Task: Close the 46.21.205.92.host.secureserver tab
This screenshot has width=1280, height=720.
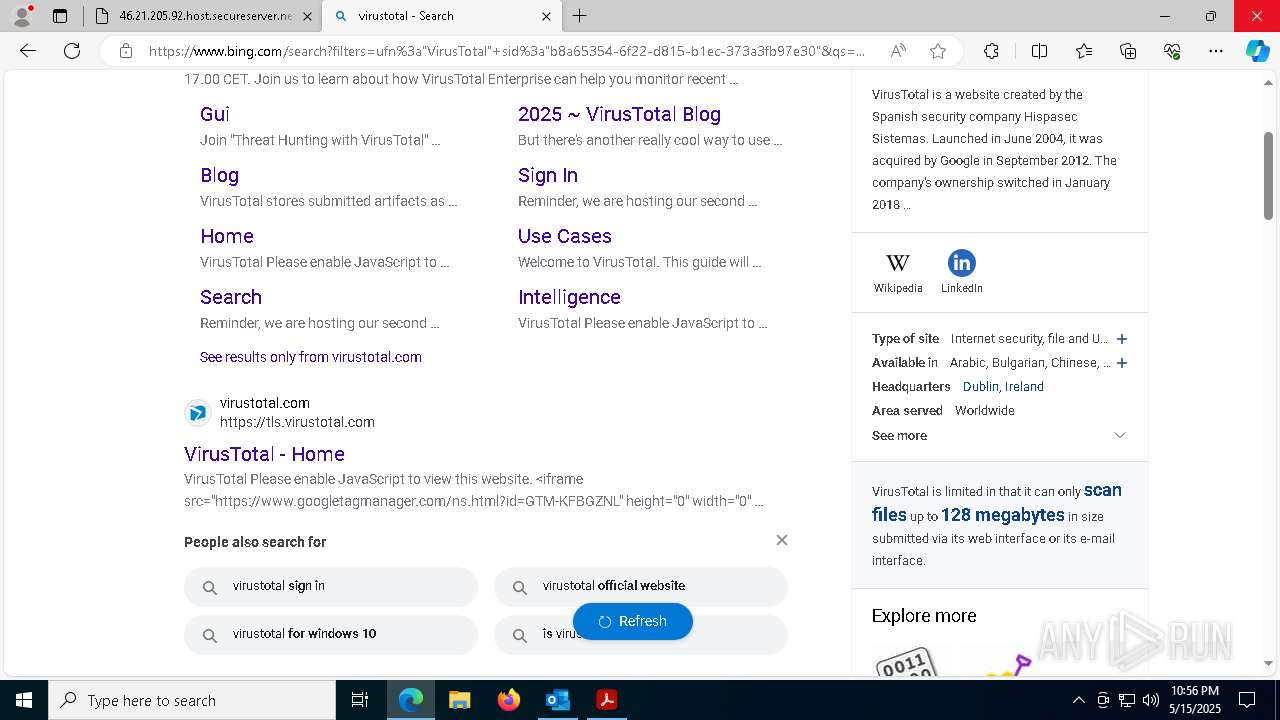Action: click(x=307, y=16)
